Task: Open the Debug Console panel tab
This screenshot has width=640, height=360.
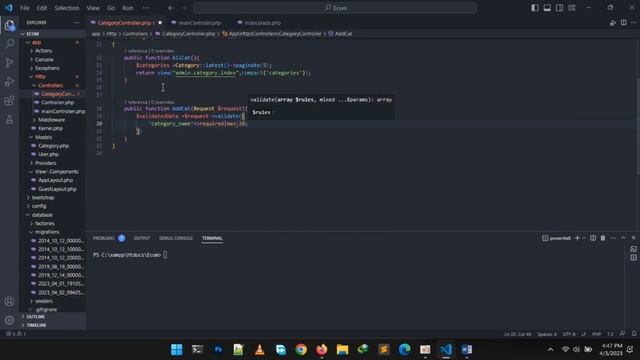Action: [176, 238]
